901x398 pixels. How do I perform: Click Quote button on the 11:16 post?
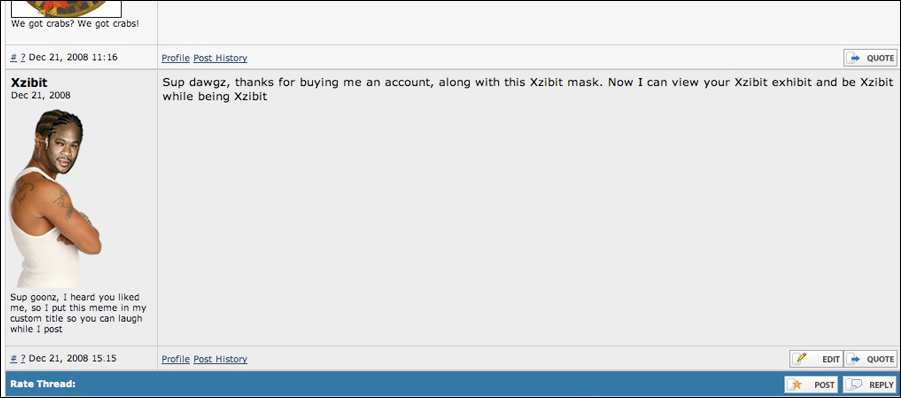click(870, 58)
